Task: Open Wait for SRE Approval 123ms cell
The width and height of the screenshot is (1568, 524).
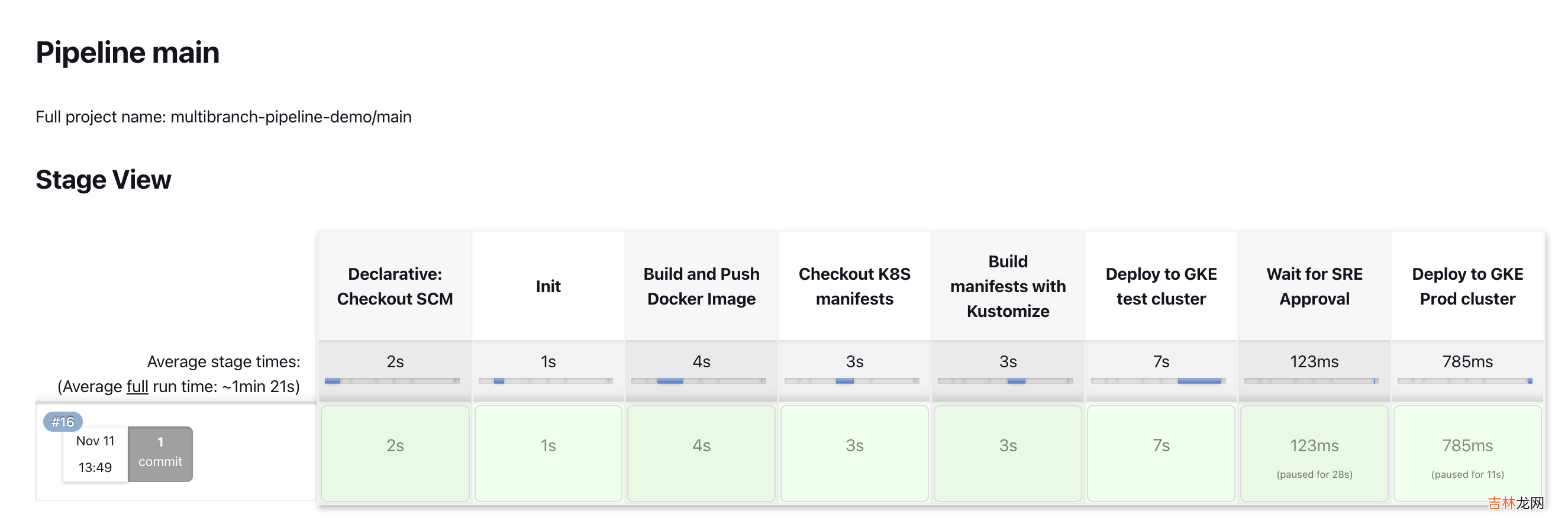Action: point(1314,453)
